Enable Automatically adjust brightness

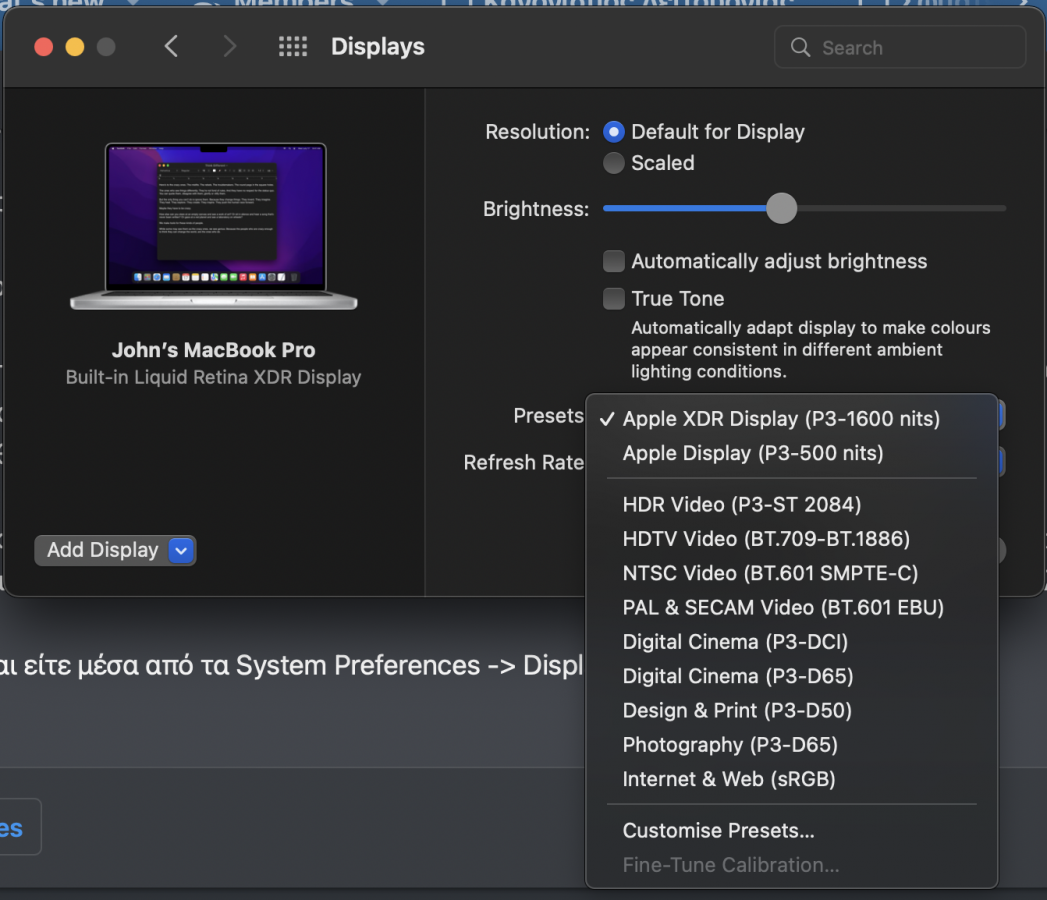pyautogui.click(x=614, y=262)
